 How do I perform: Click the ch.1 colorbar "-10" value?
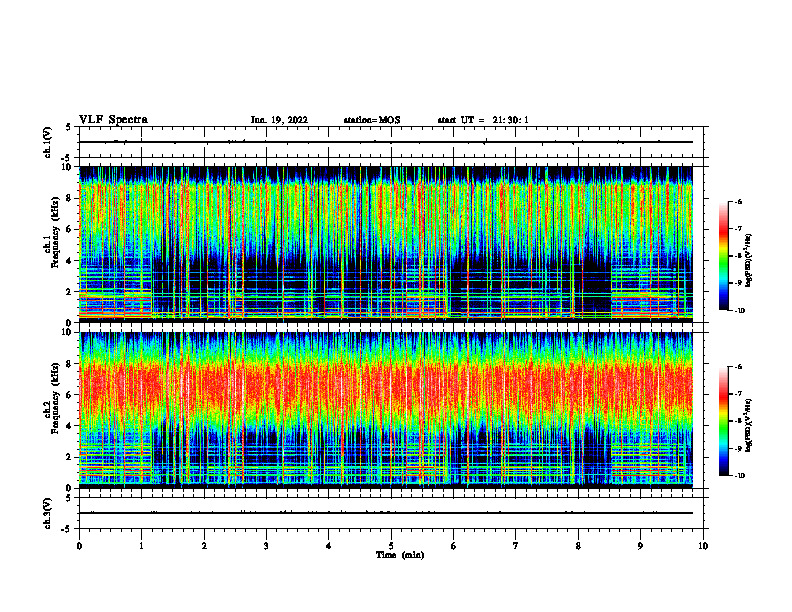pyautogui.click(x=740, y=311)
